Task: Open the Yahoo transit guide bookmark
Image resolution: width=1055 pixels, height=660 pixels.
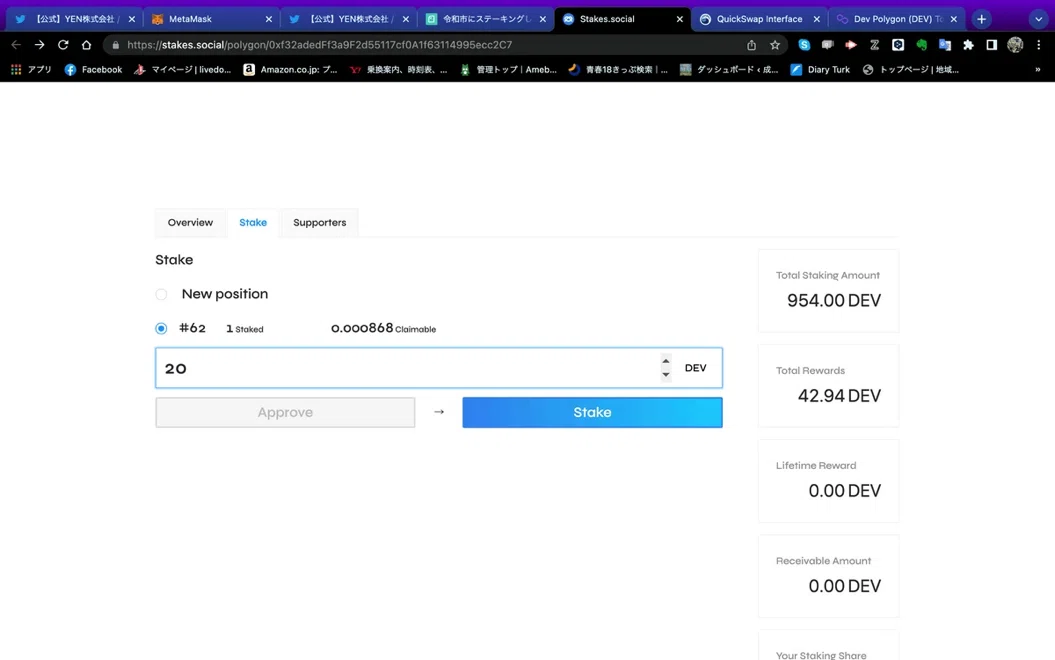Action: [x=398, y=69]
